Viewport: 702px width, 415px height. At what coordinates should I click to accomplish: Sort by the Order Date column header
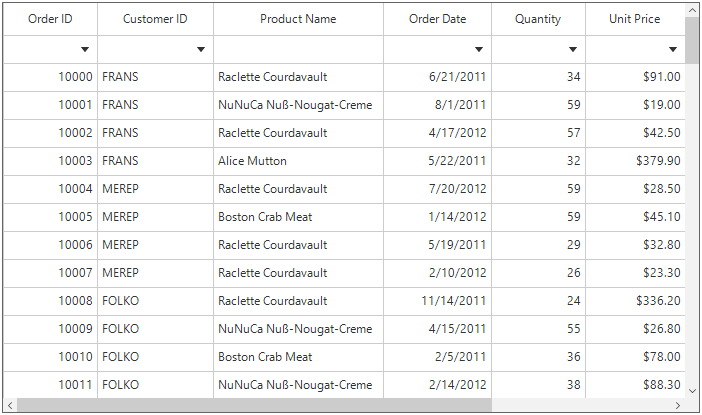click(437, 19)
